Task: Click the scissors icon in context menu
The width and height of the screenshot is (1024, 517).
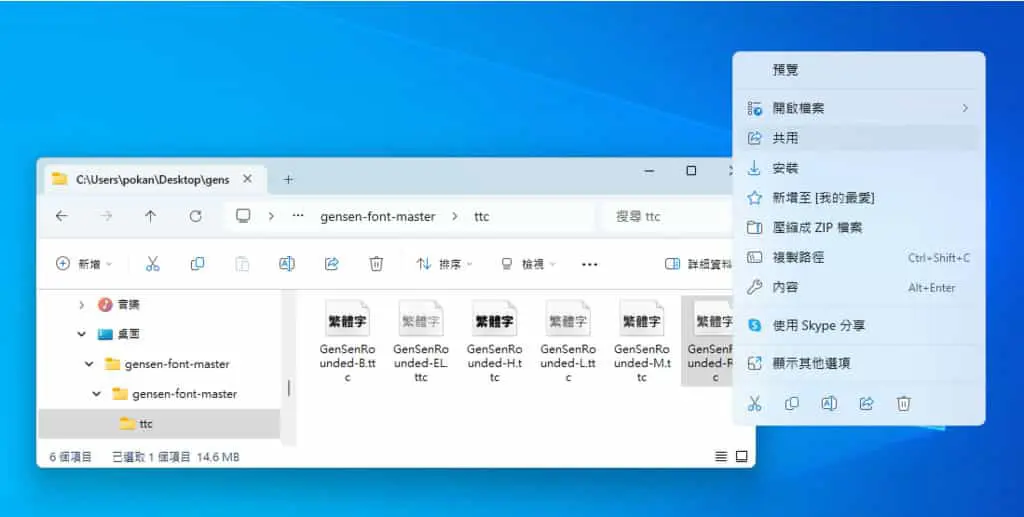Action: (x=755, y=403)
